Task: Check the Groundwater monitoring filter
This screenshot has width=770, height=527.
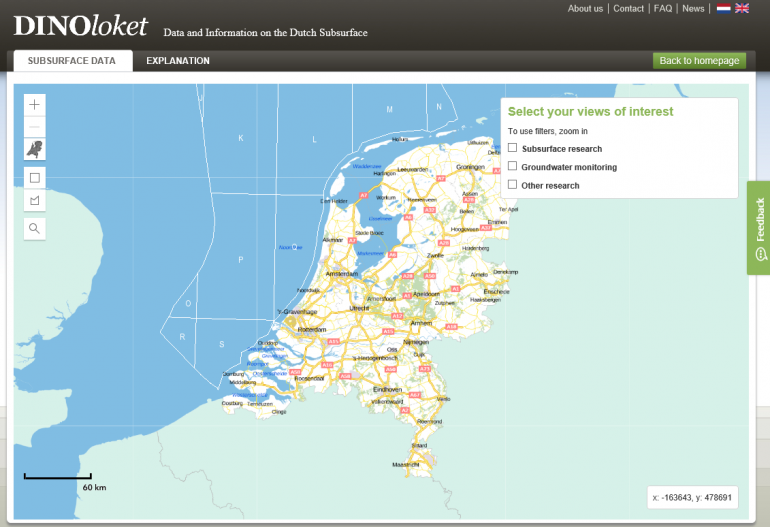Action: pos(512,166)
